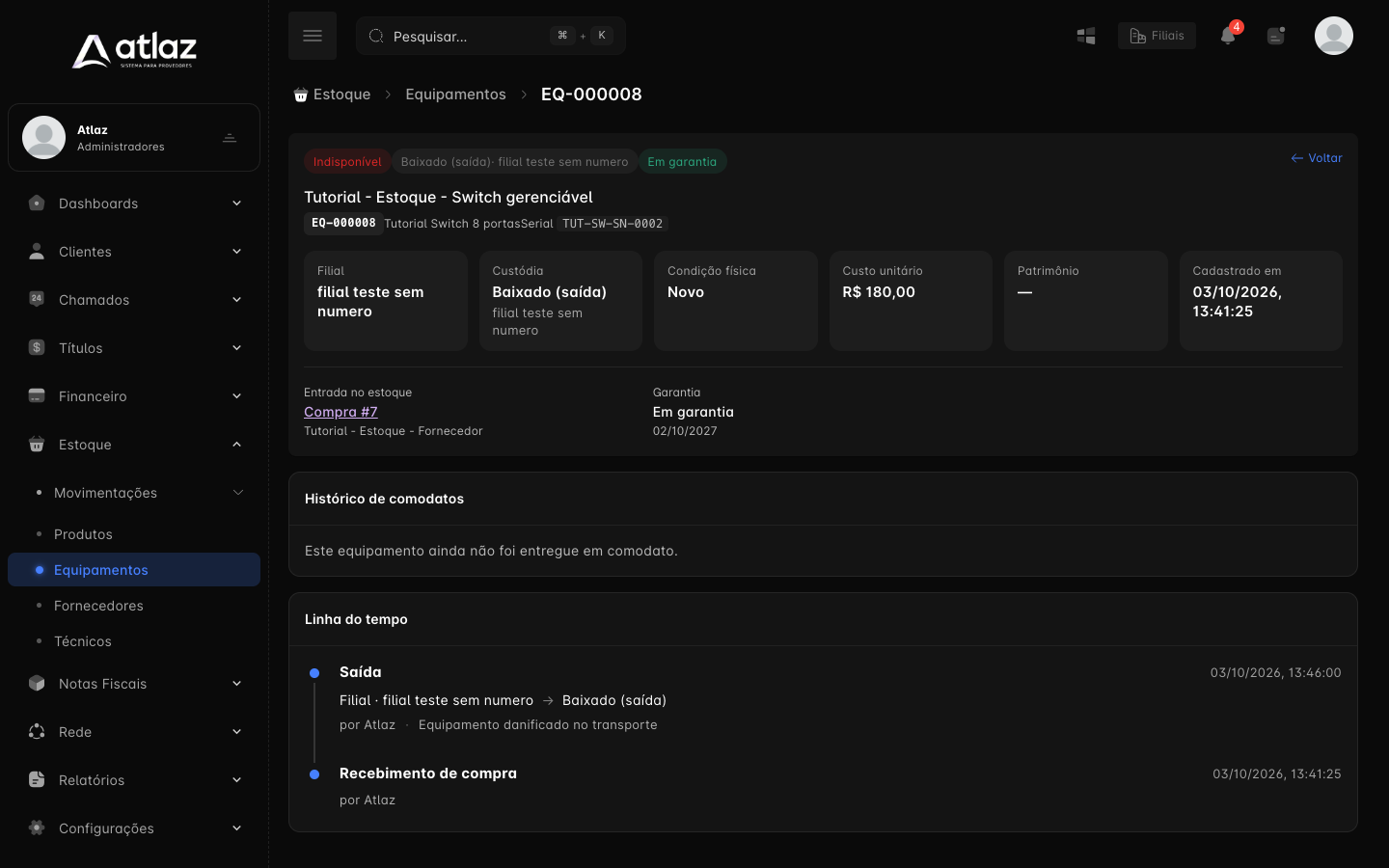Expand the Movimentações submenu chevron
1389x868 pixels.
(x=237, y=493)
